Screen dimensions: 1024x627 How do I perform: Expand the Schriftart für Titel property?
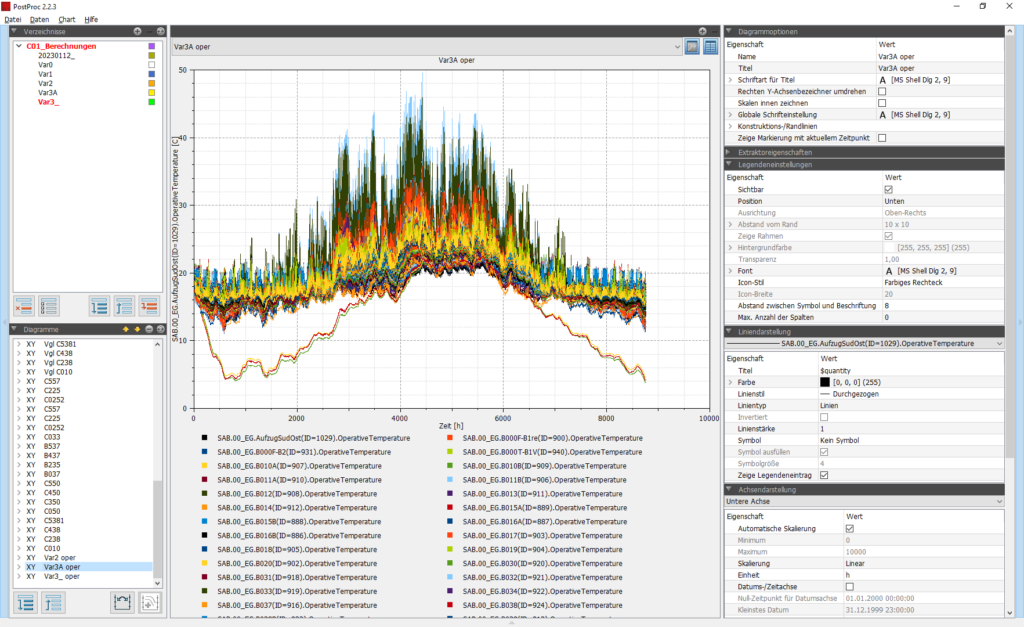pyautogui.click(x=731, y=80)
